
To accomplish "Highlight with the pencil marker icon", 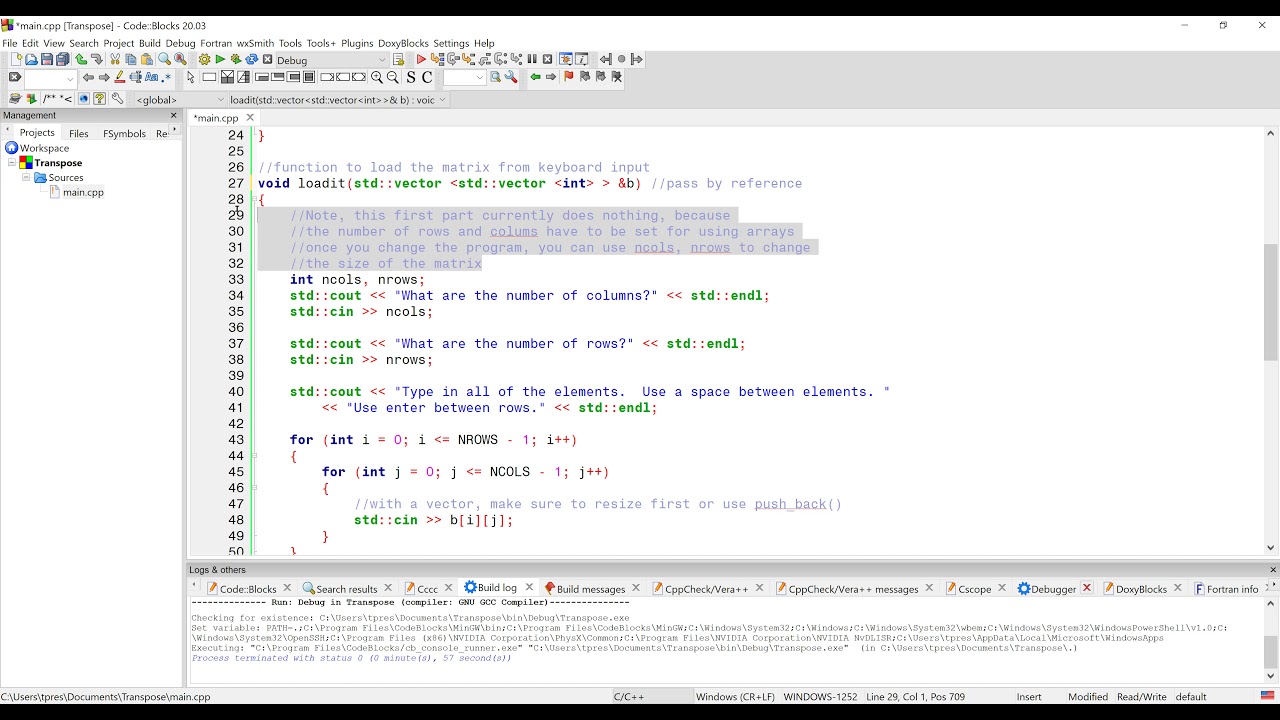I will pyautogui.click(x=120, y=77).
